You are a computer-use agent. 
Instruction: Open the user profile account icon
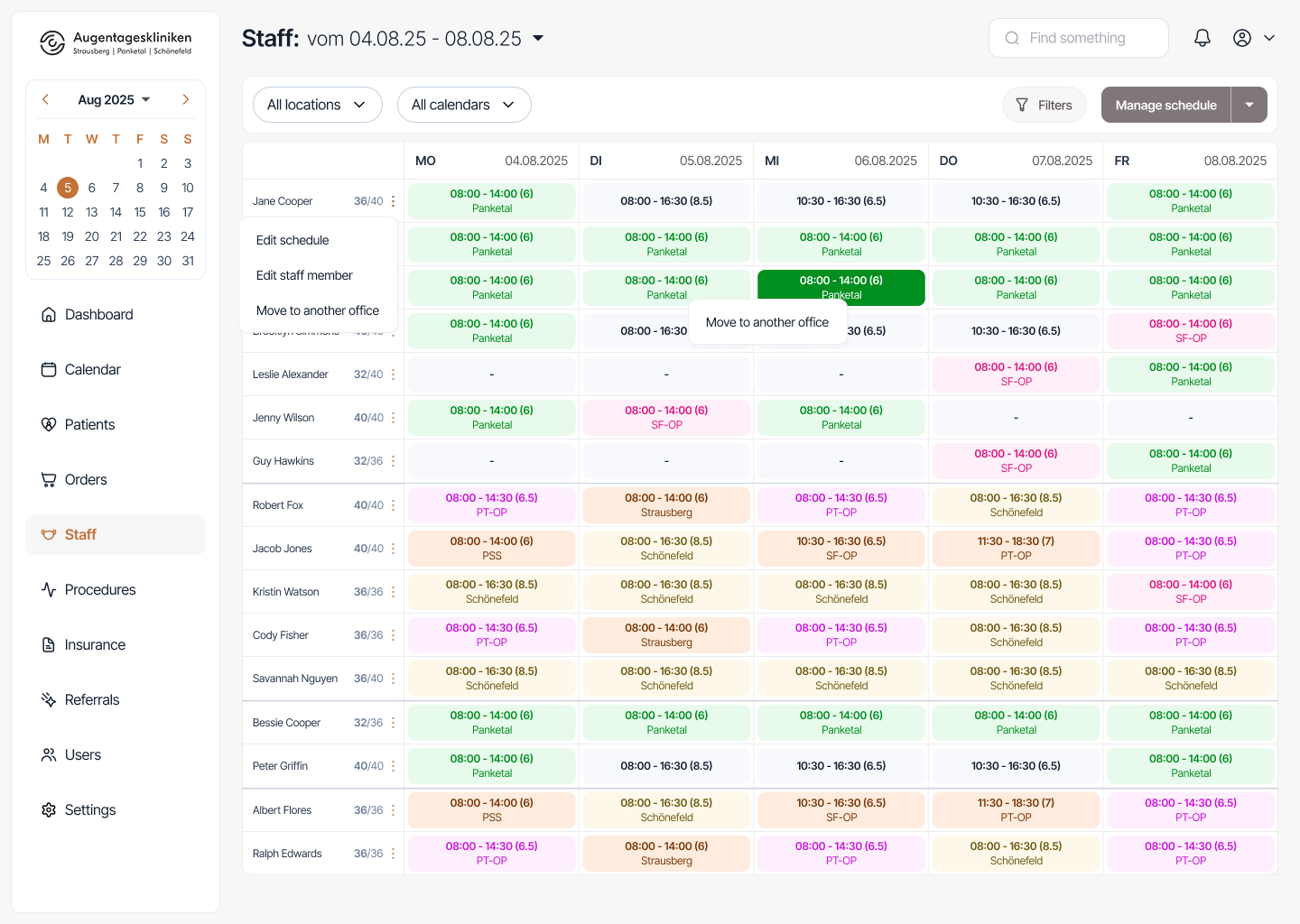[x=1242, y=38]
